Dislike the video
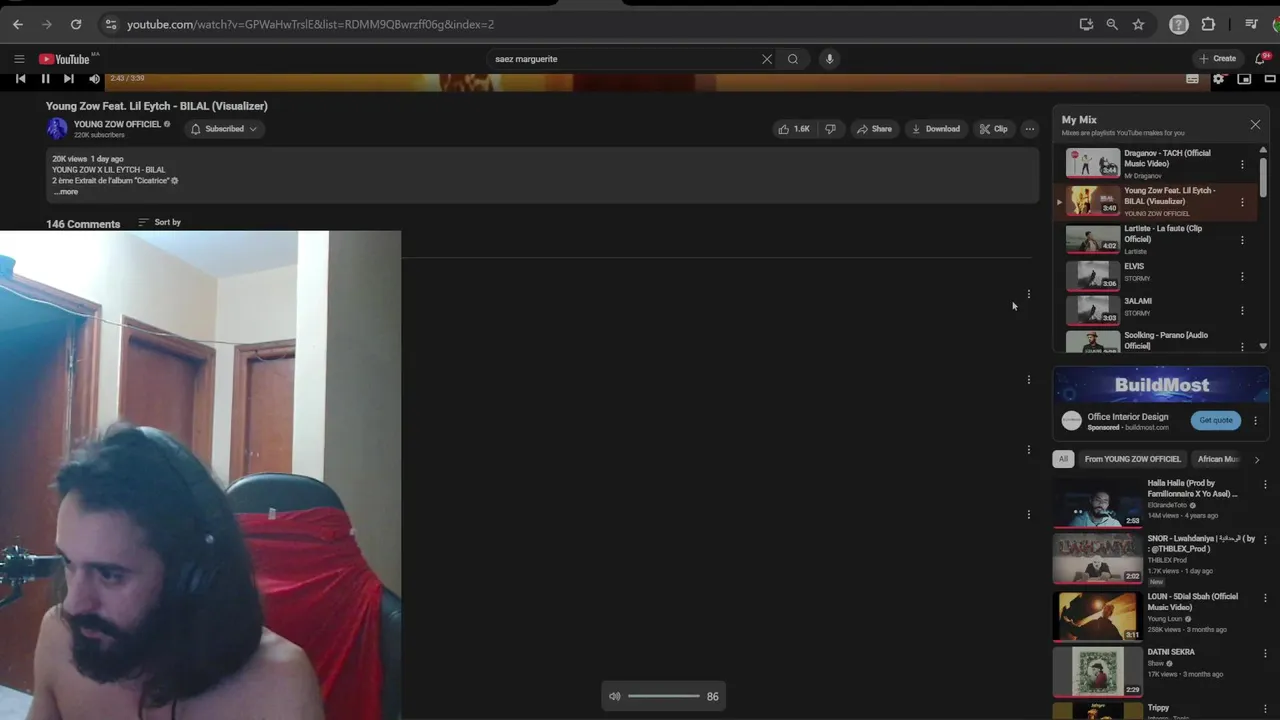The height and width of the screenshot is (720, 1280). [830, 129]
